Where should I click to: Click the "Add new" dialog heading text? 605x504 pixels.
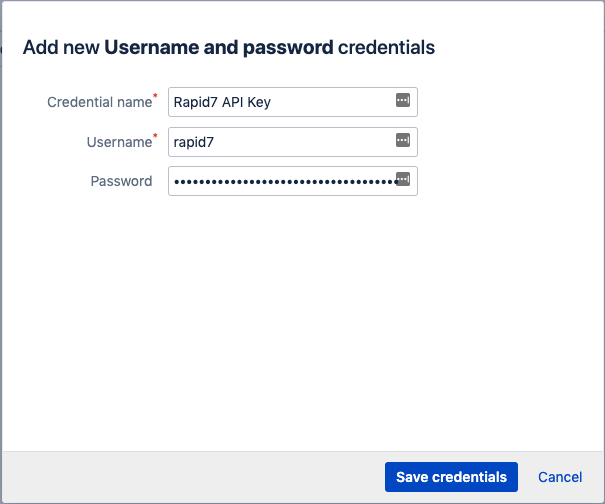tap(61, 47)
